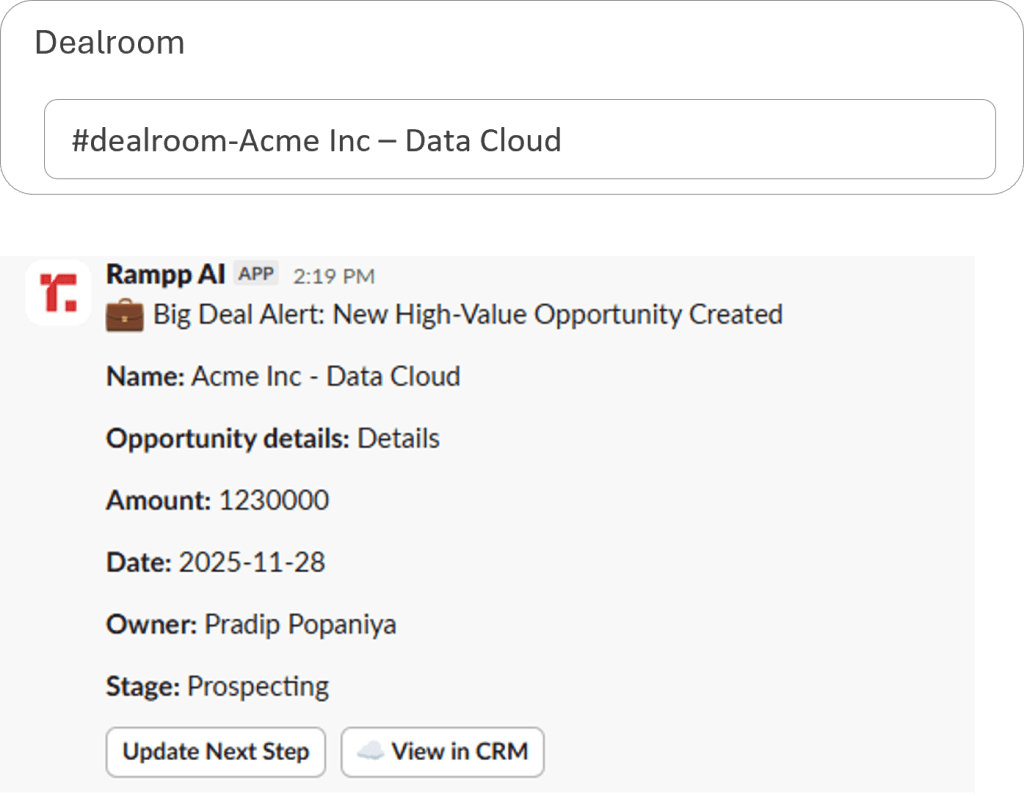Select the Big Deal Alert headline text

click(467, 315)
